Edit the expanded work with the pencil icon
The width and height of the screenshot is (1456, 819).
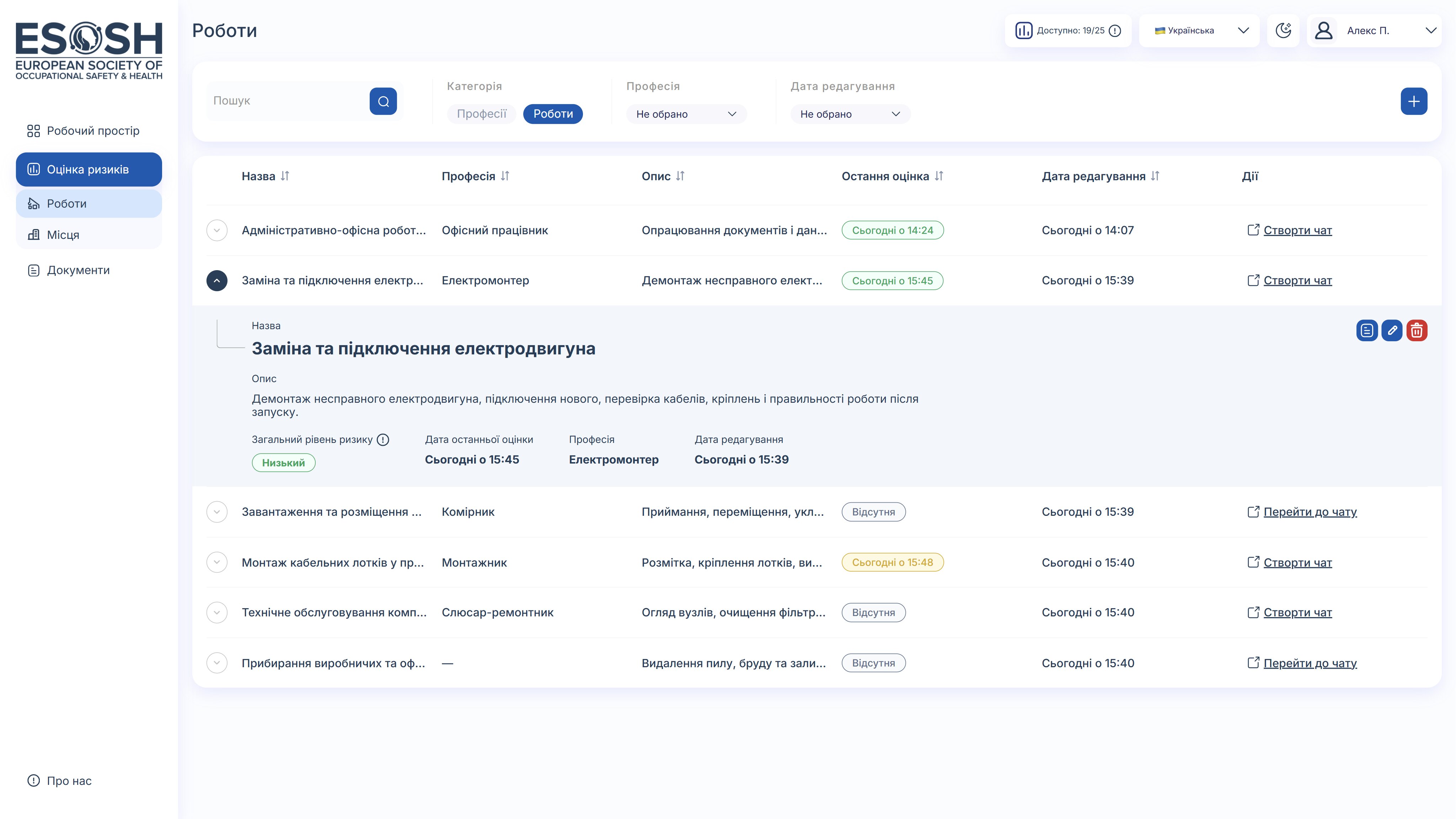coord(1392,331)
